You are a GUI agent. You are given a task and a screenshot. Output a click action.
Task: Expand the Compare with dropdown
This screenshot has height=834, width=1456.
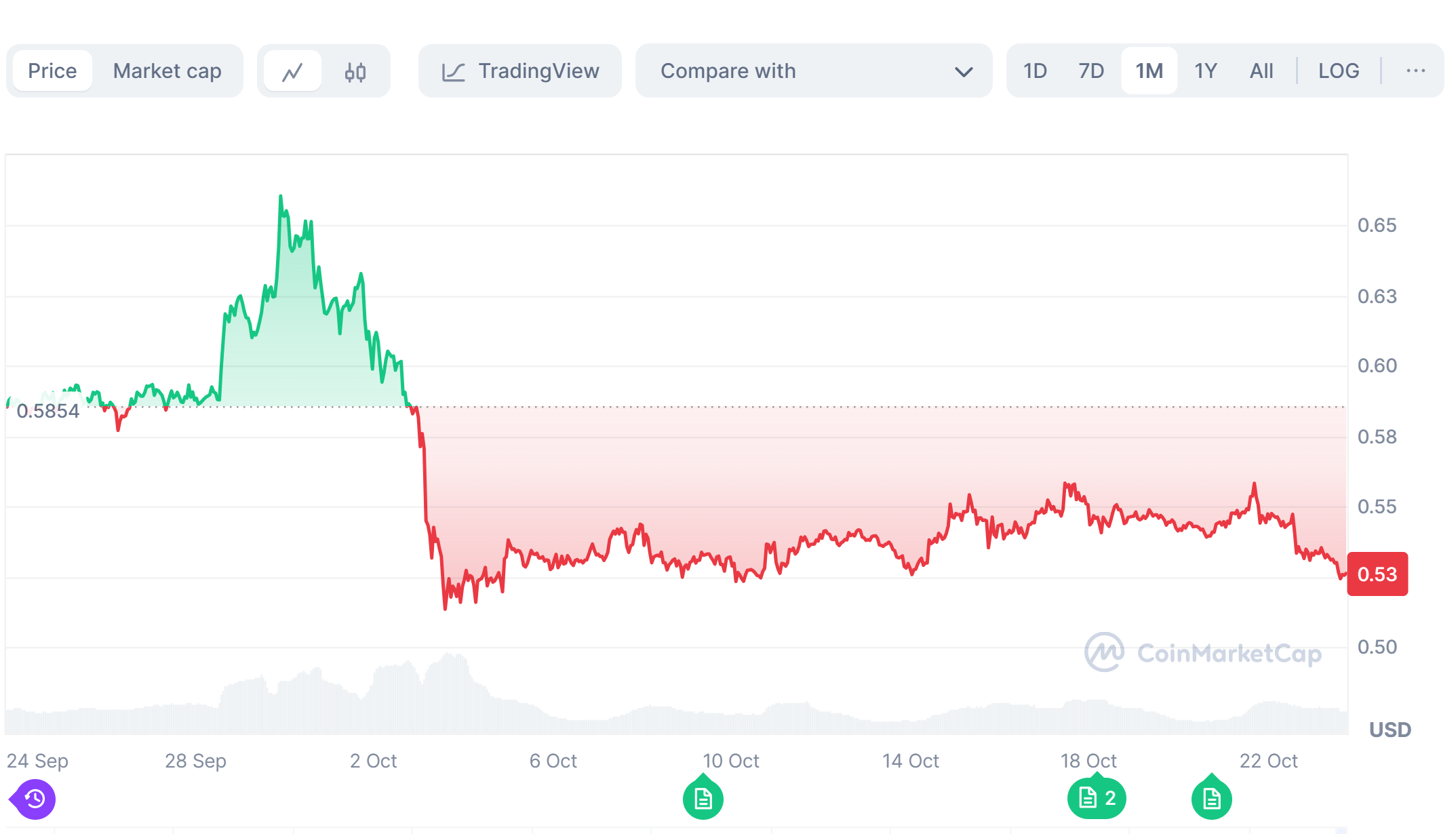coord(813,71)
